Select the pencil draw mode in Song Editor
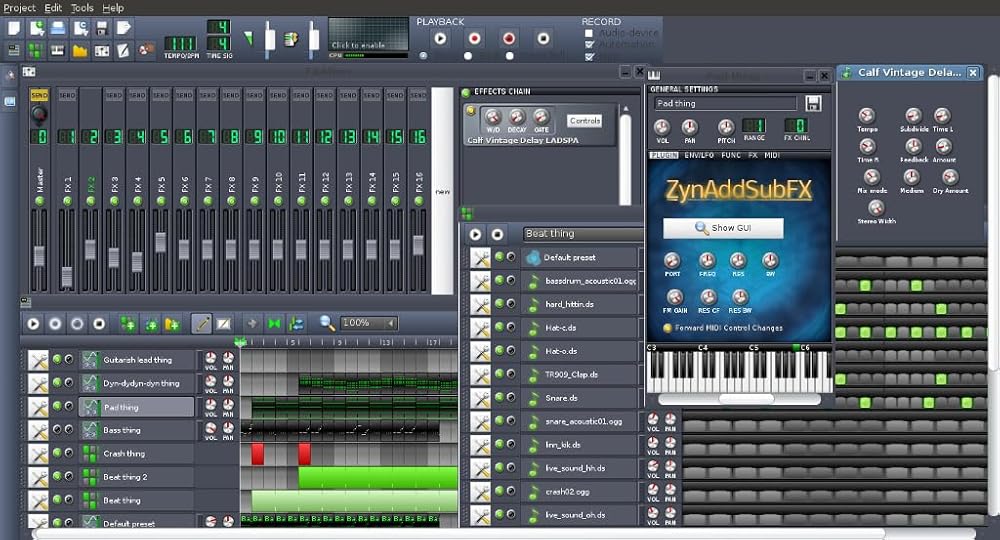Screen dimensions: 1000x540 pos(201,324)
